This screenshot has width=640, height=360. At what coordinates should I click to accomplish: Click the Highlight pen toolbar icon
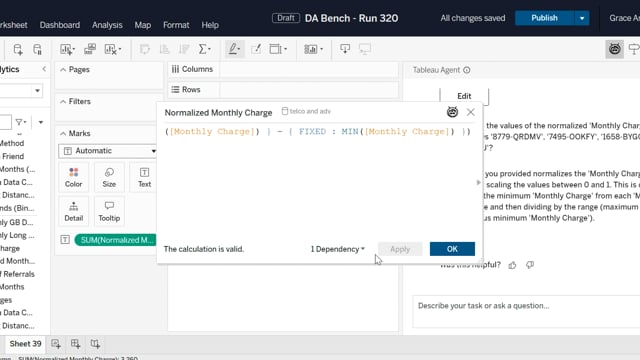point(234,49)
